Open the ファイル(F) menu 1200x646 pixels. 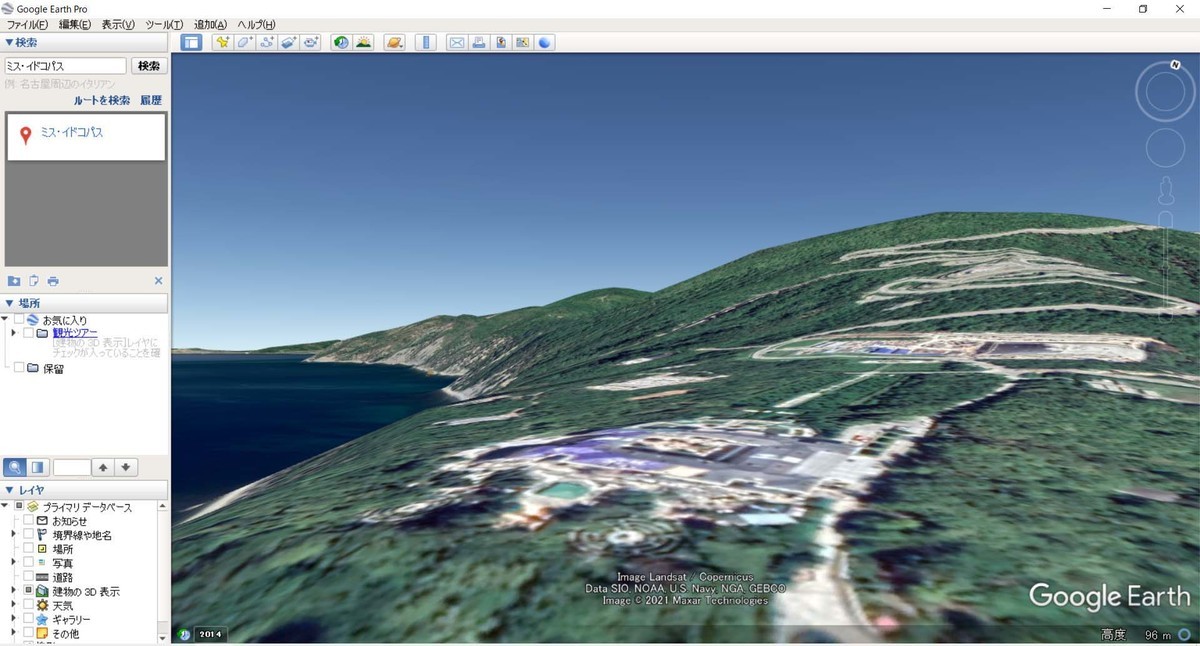(27, 24)
